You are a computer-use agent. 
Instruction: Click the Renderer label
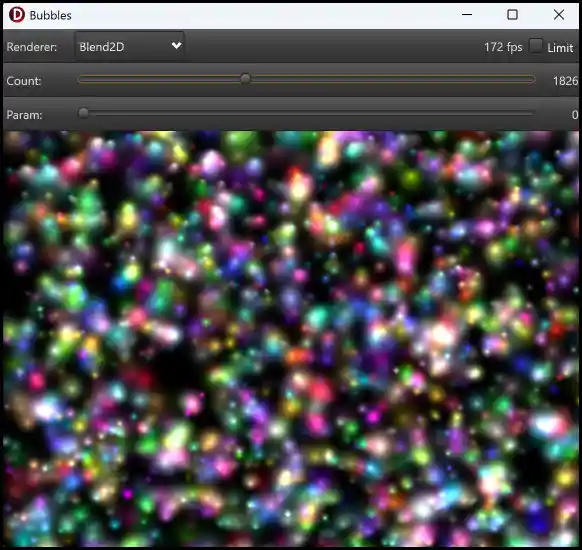(x=32, y=47)
